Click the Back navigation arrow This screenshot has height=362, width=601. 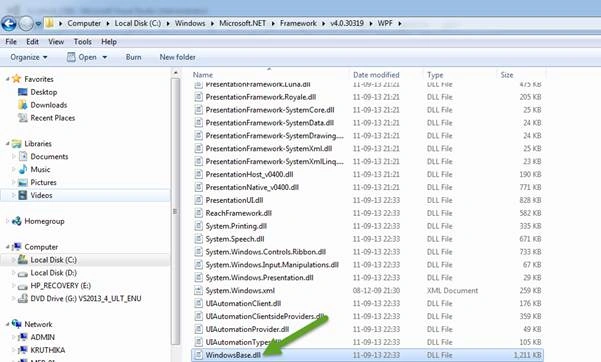tap(9, 23)
